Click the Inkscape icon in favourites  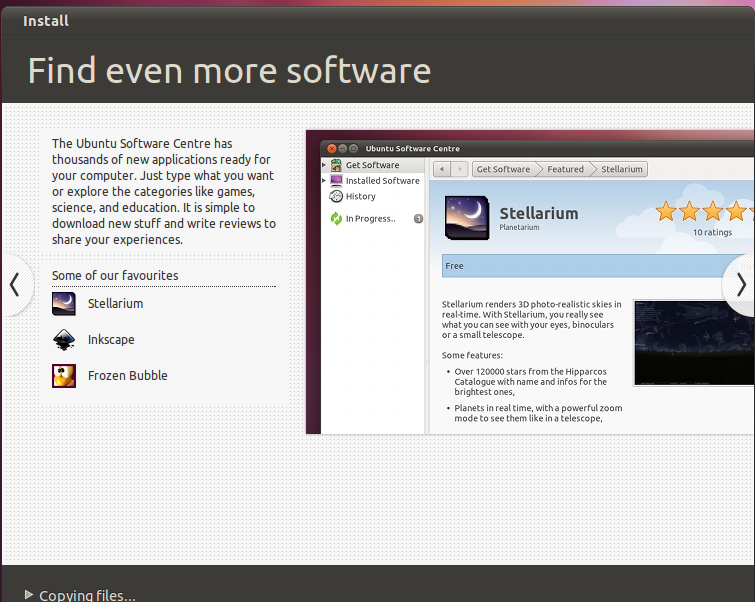64,340
